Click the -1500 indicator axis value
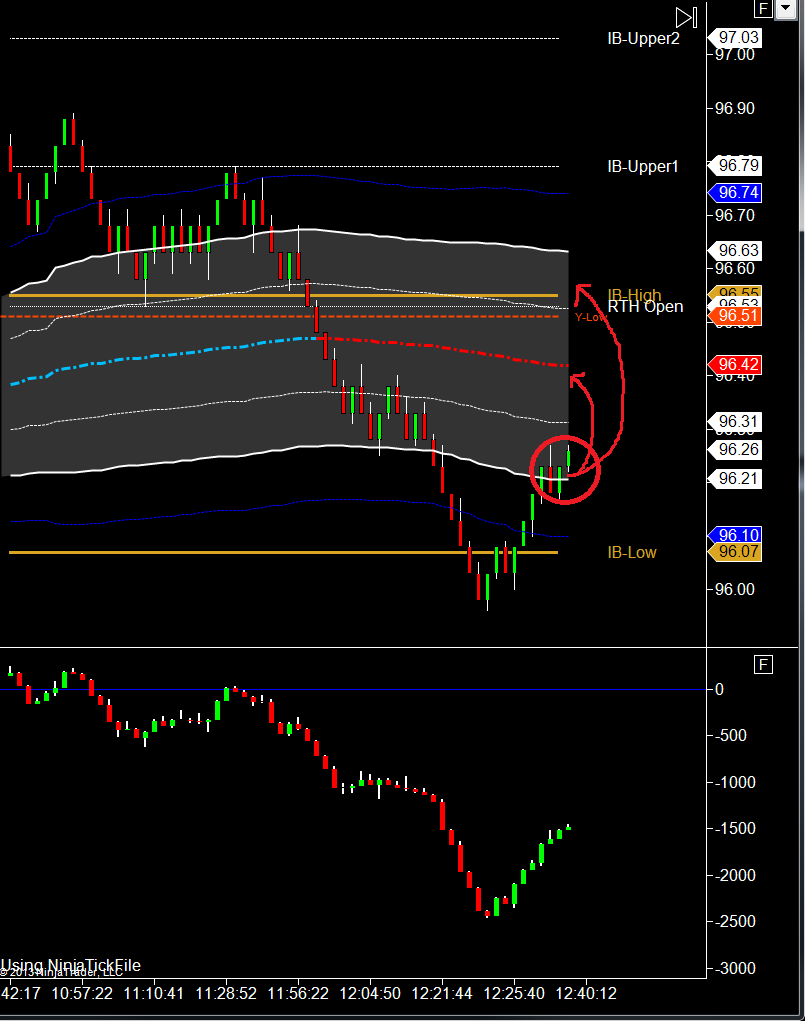Image resolution: width=805 pixels, height=1021 pixels. click(x=735, y=829)
